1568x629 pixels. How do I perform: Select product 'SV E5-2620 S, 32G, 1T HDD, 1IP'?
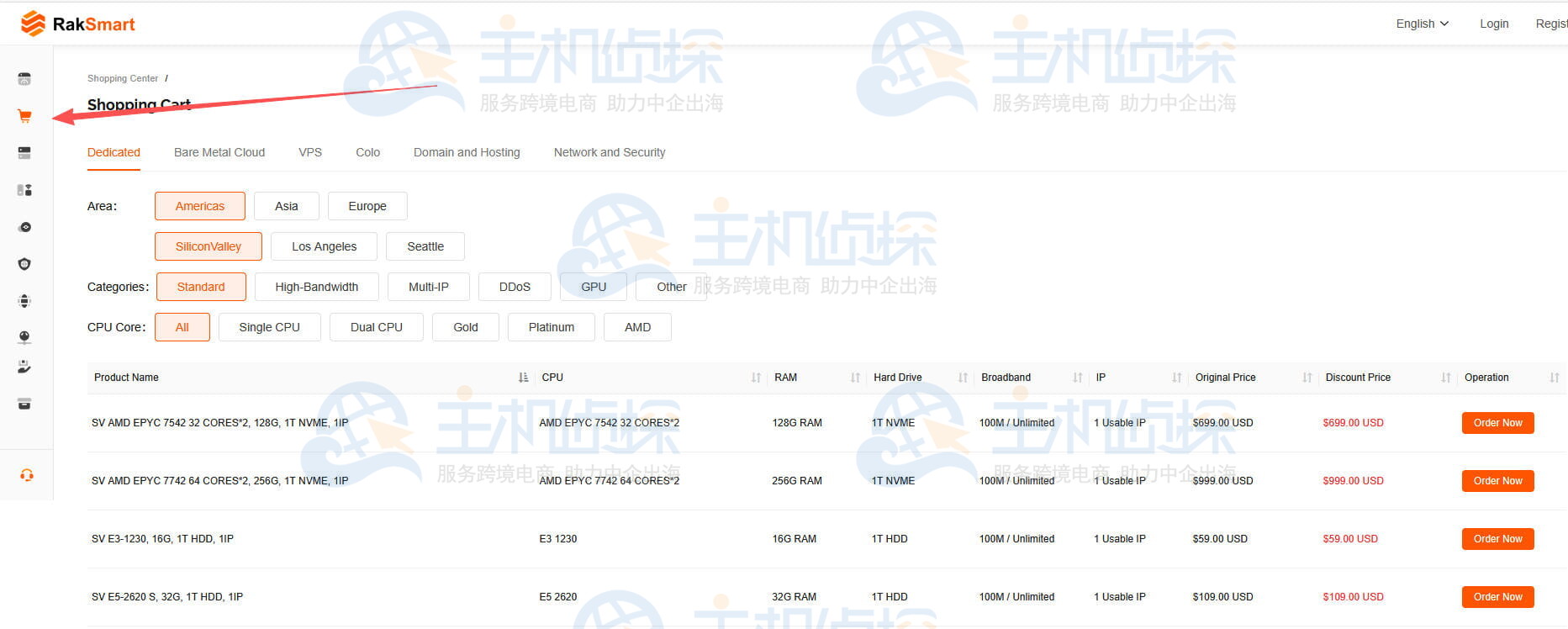(x=167, y=597)
